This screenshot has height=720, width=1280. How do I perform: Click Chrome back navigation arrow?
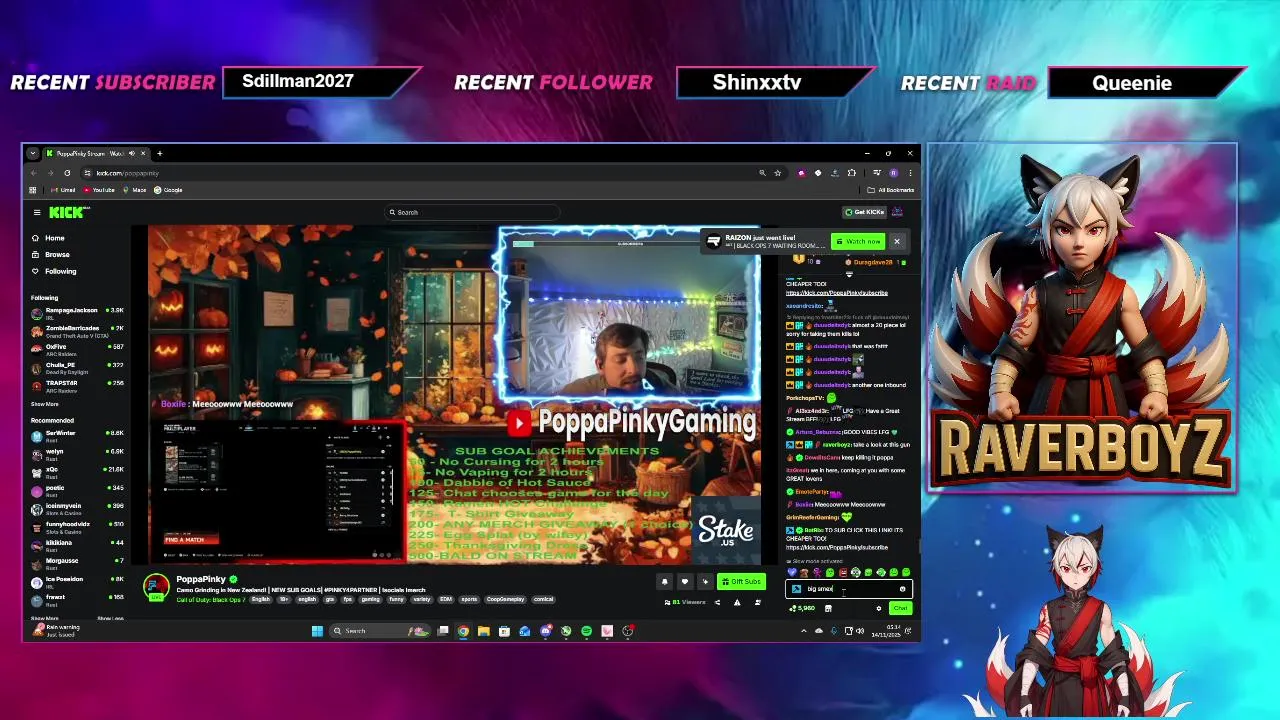pyautogui.click(x=33, y=173)
